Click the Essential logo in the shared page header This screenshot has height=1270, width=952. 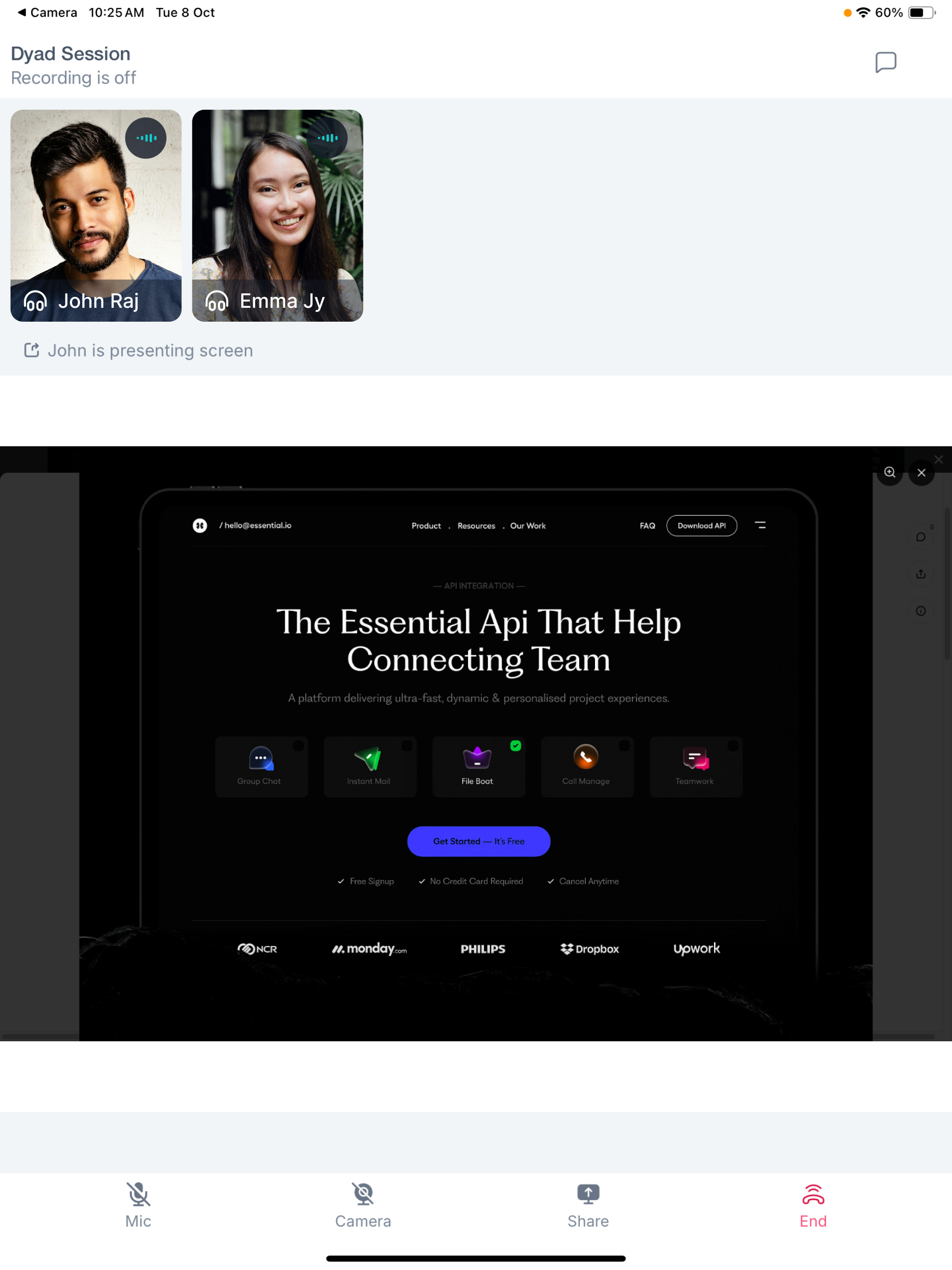pyautogui.click(x=200, y=525)
